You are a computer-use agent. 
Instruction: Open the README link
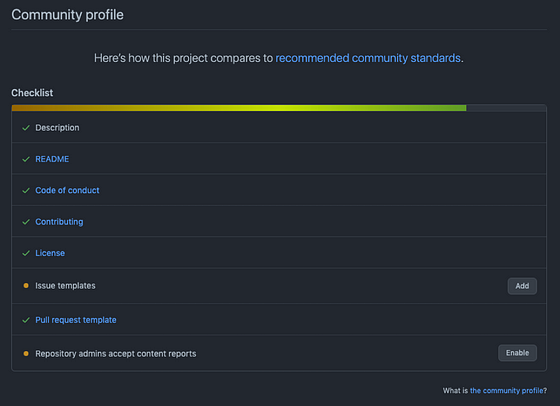52,159
